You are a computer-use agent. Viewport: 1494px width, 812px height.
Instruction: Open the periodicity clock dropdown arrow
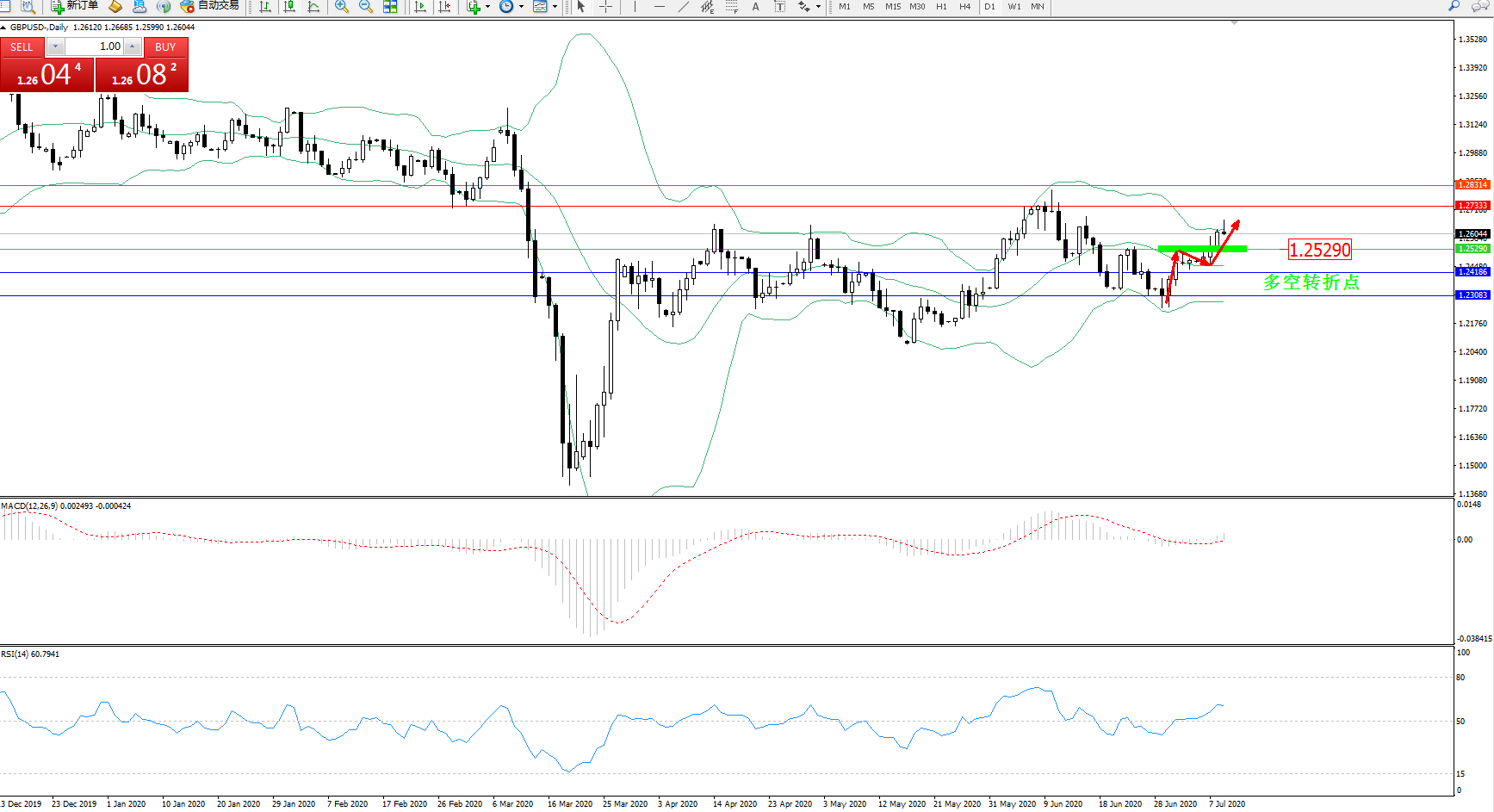tap(521, 6)
